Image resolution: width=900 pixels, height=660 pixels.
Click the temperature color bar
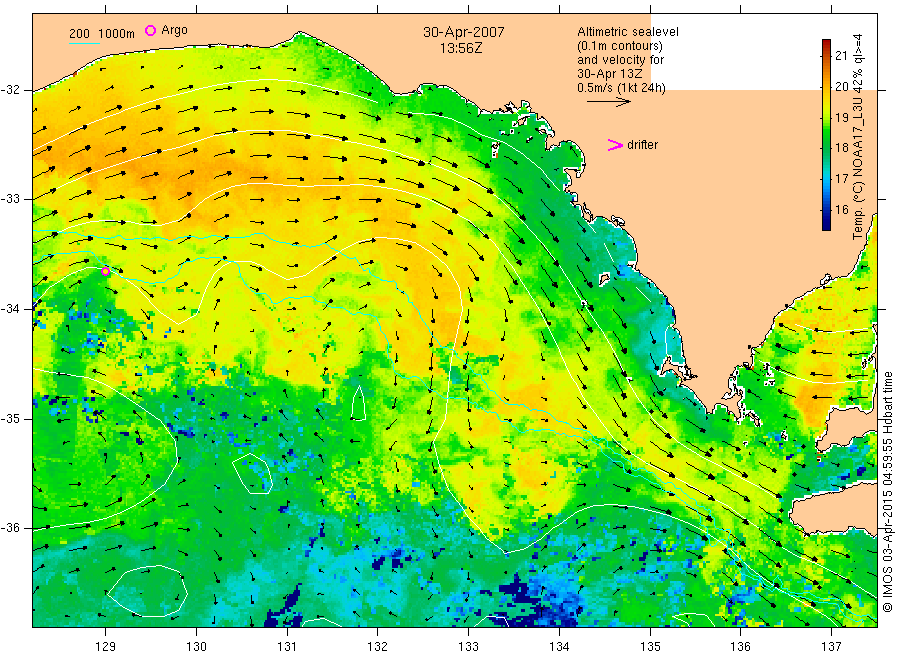click(827, 135)
